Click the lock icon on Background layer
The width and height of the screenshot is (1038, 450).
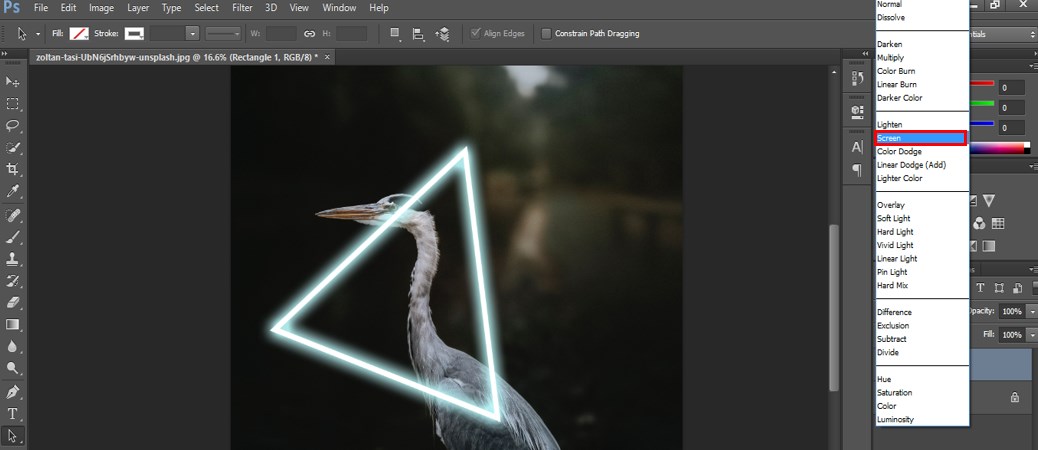coord(1014,397)
